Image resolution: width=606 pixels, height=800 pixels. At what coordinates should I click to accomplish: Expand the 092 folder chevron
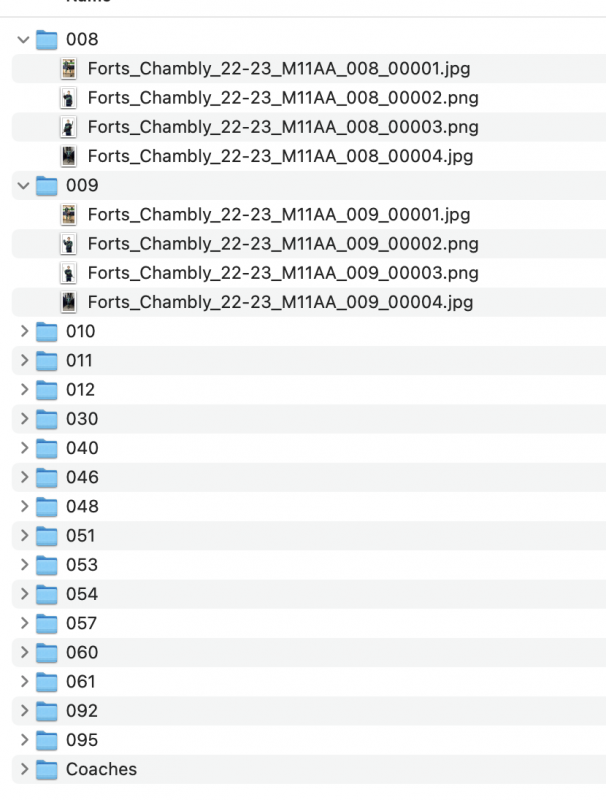click(x=24, y=711)
